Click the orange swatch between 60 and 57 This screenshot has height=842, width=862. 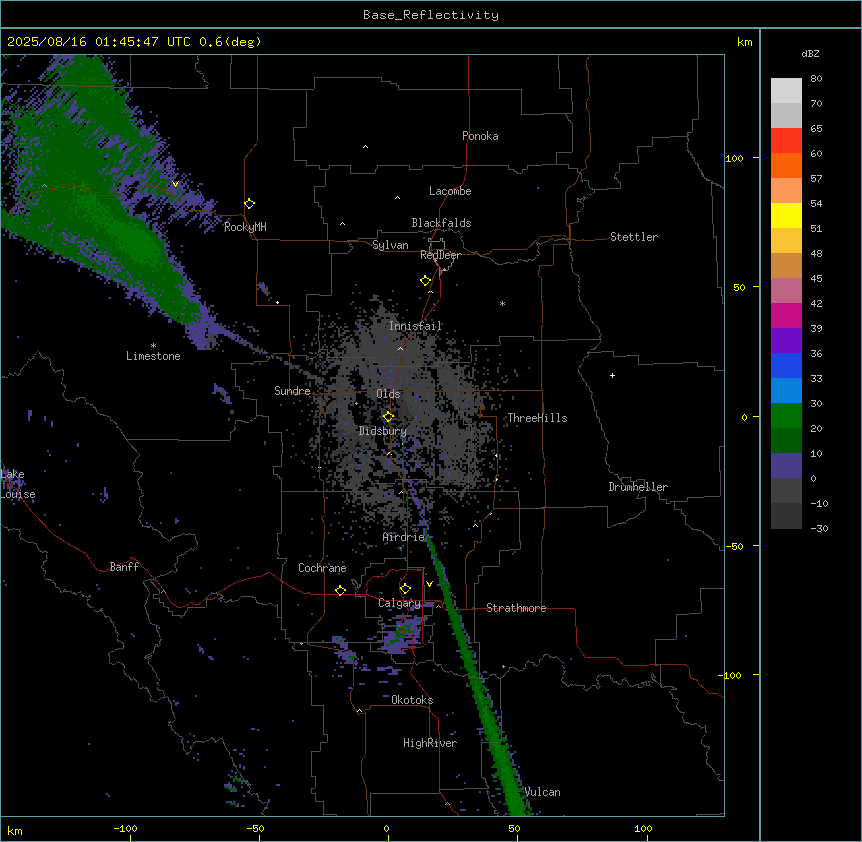[786, 165]
